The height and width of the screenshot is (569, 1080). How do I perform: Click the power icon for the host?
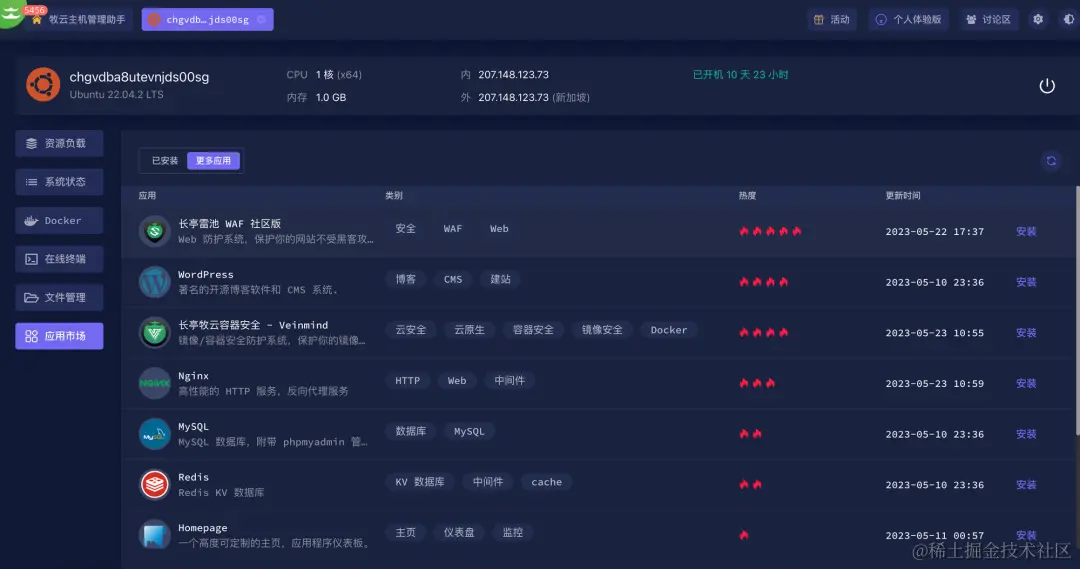1046,86
